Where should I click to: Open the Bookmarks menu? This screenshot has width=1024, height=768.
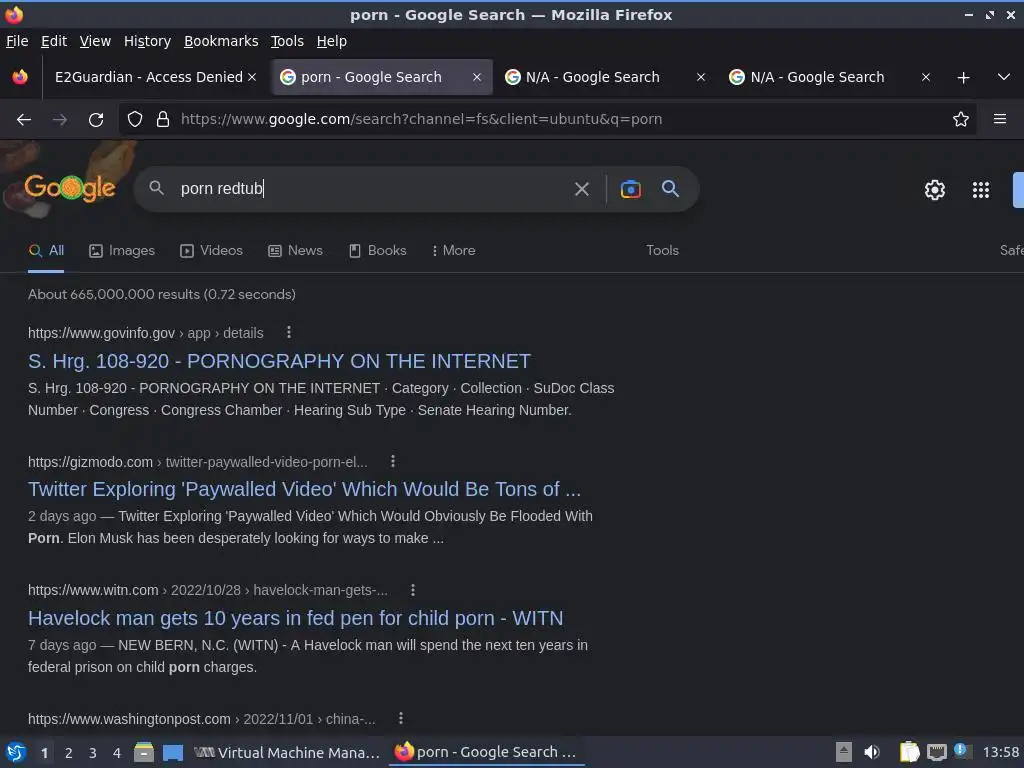(x=221, y=41)
